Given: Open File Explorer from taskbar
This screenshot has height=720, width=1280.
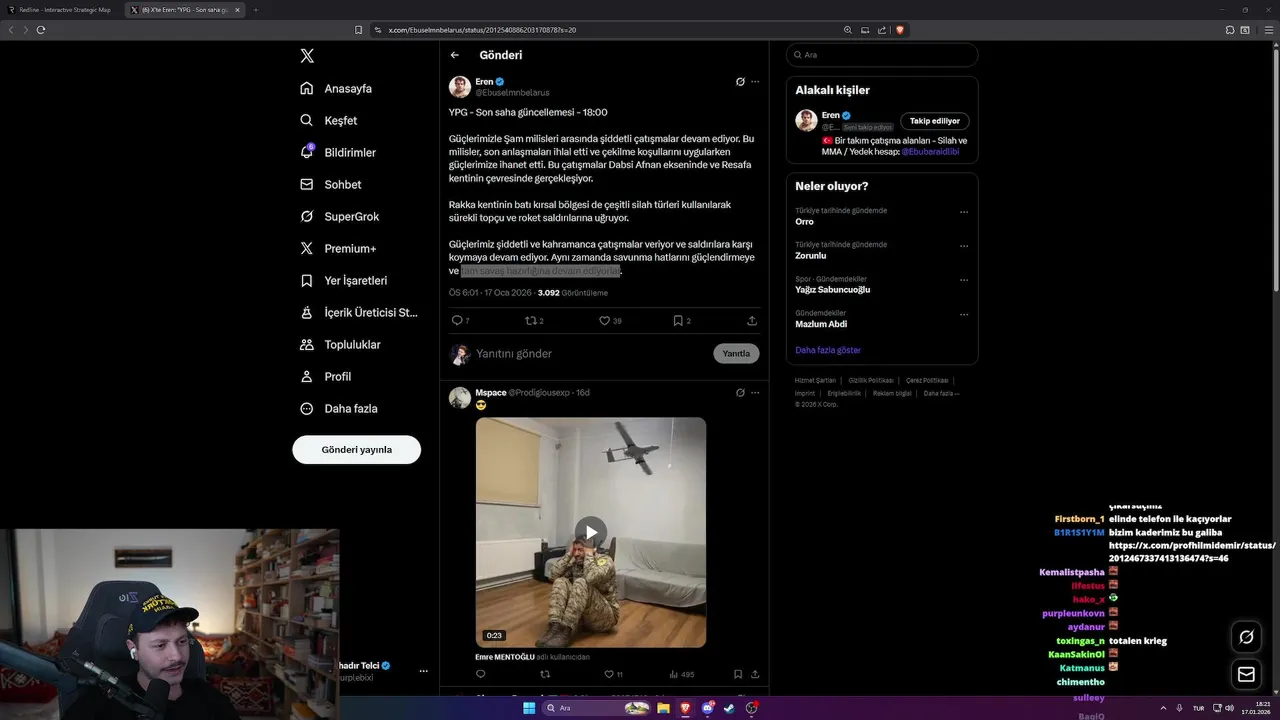Looking at the screenshot, I should tap(663, 708).
